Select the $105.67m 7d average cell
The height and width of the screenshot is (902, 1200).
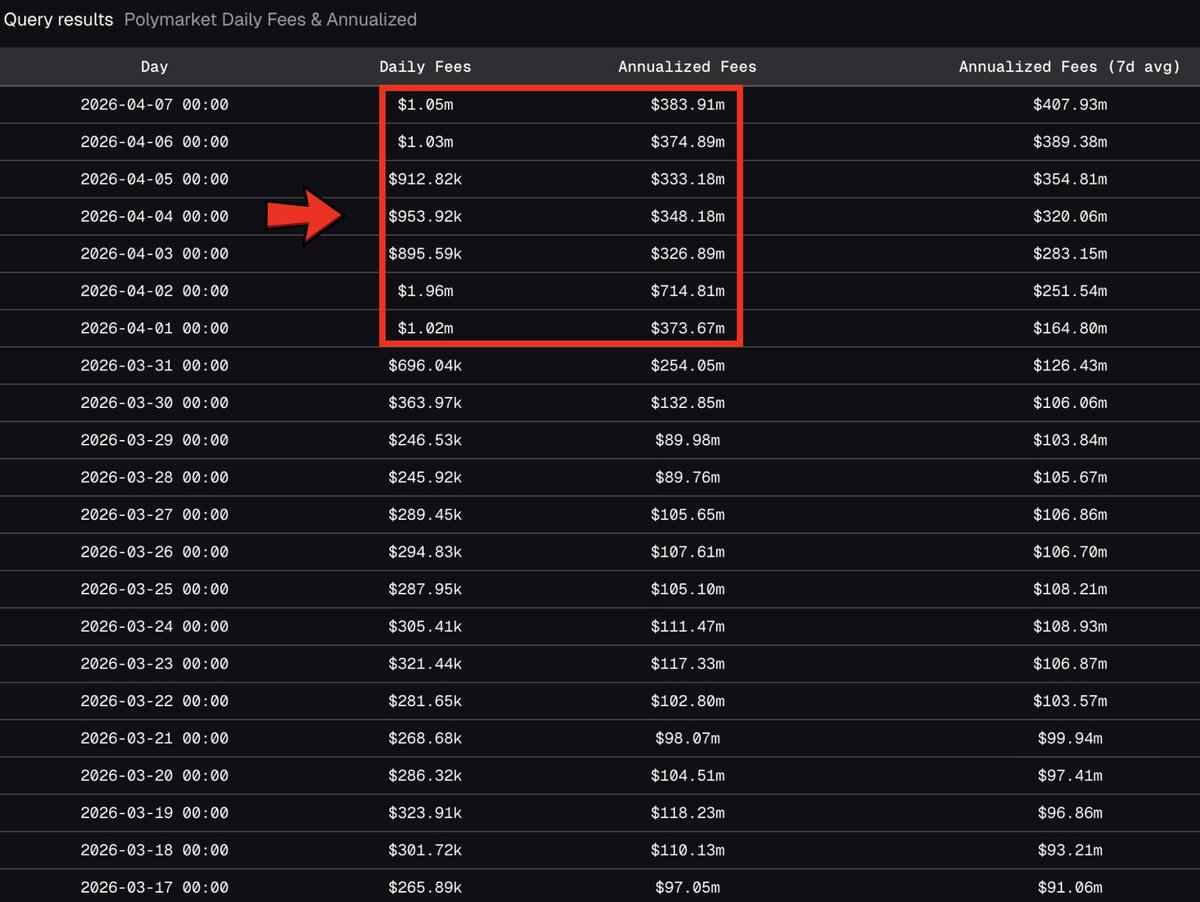(1070, 478)
